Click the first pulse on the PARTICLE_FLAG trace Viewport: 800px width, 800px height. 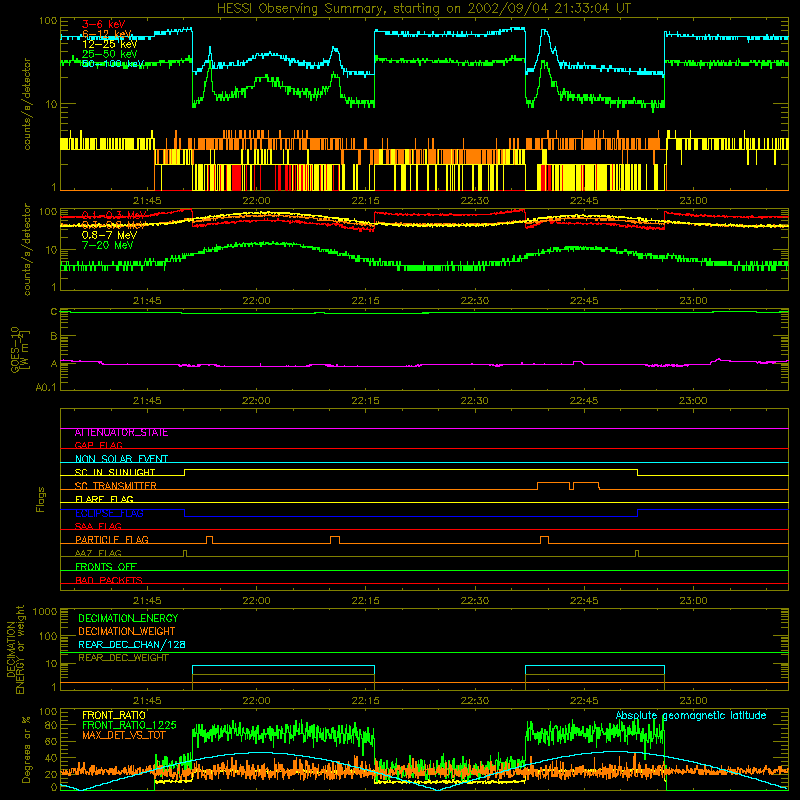click(209, 540)
